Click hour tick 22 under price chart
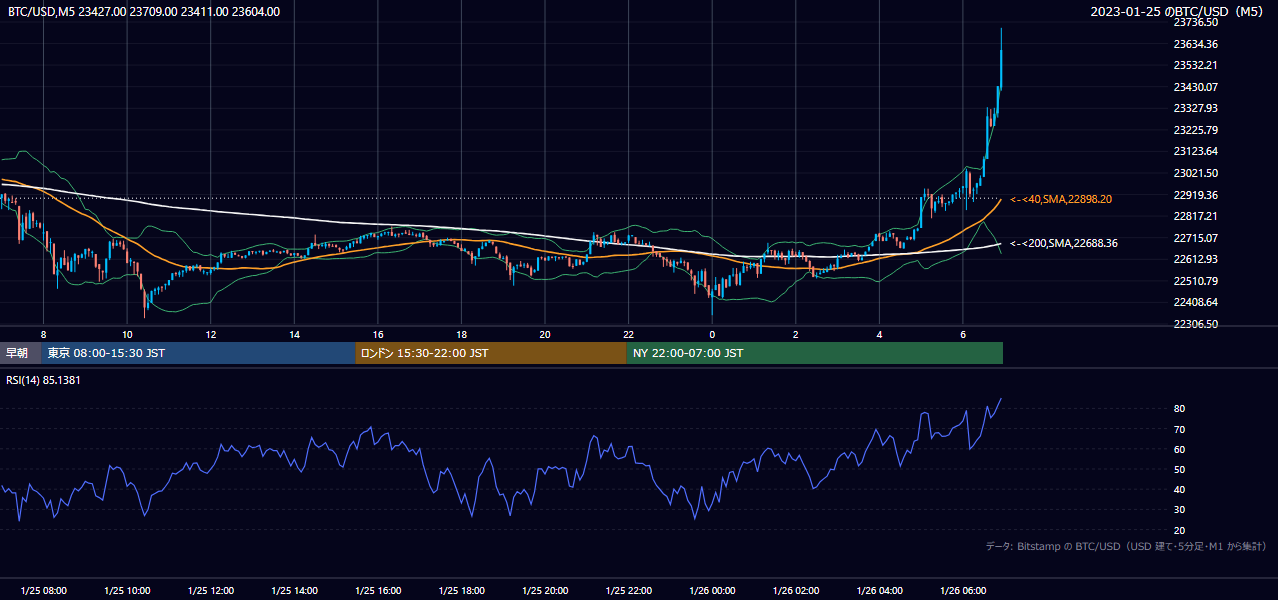The width and height of the screenshot is (1278, 600). click(629, 334)
